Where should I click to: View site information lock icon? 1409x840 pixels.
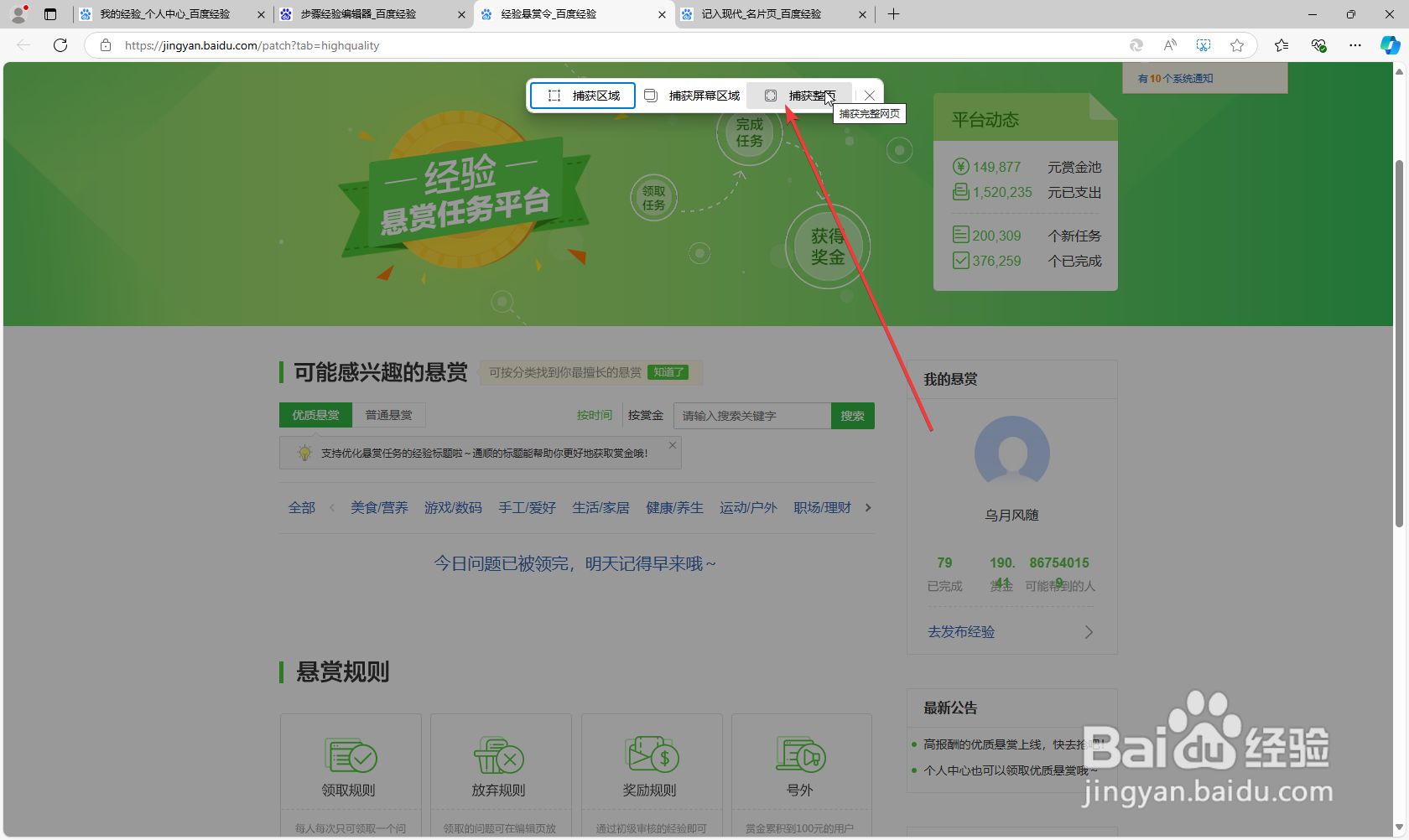pos(106,45)
